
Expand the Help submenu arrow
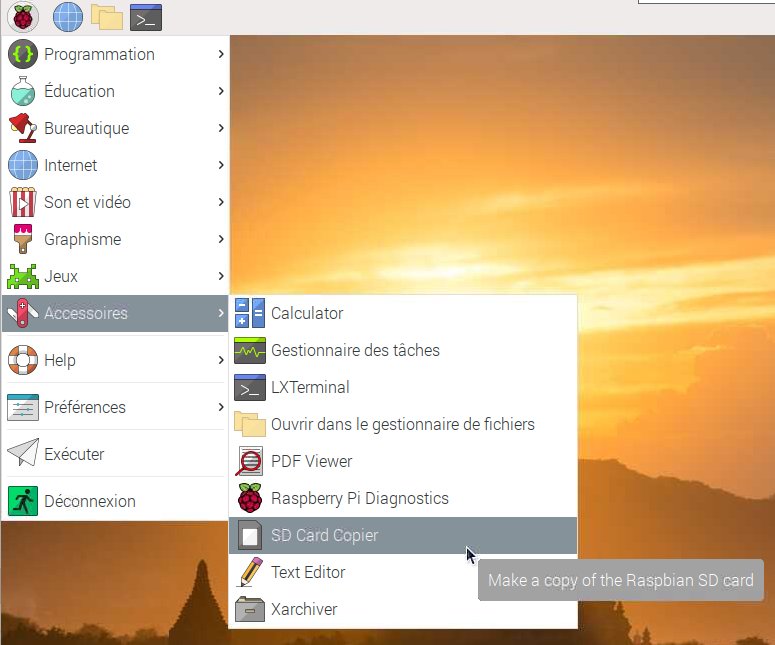(x=221, y=360)
